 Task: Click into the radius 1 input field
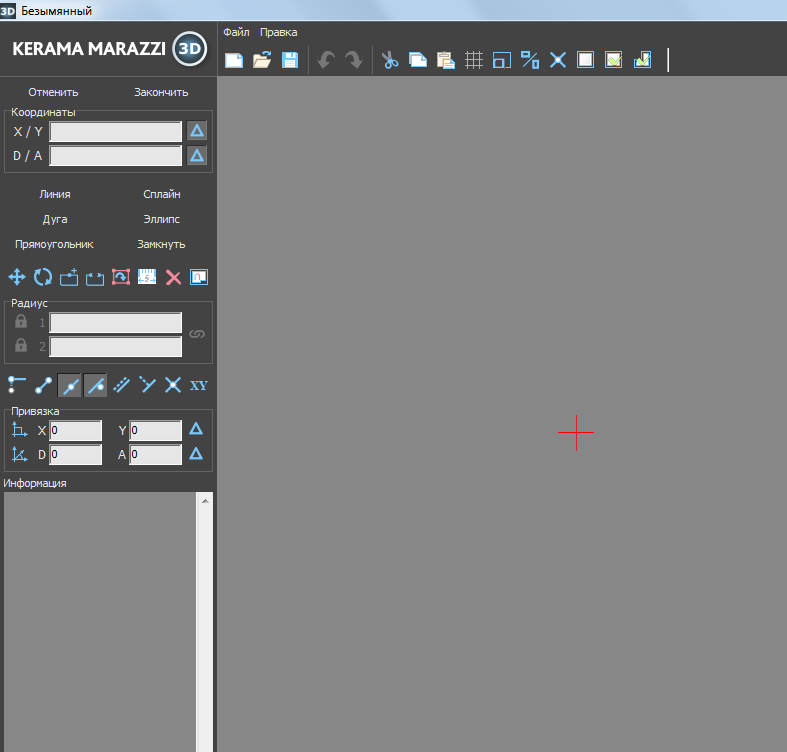(x=115, y=323)
